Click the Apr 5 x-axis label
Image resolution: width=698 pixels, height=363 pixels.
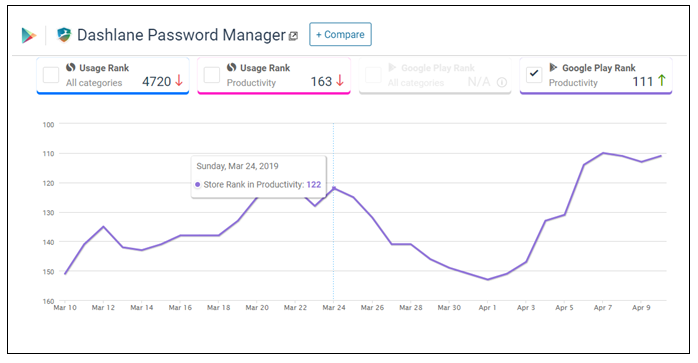pos(564,308)
